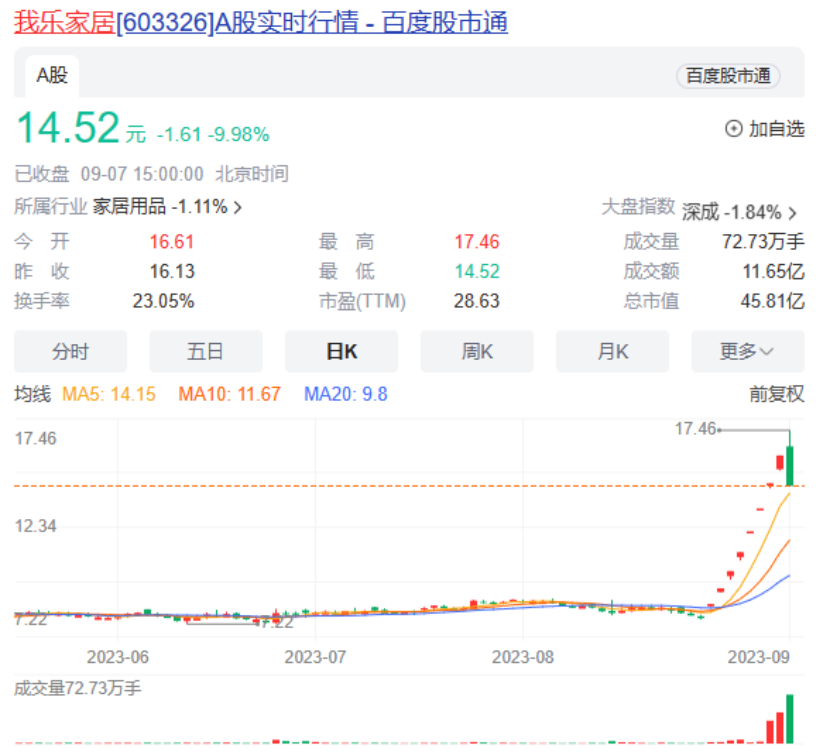Select the tall green candlestick at 2023-09

790,459
